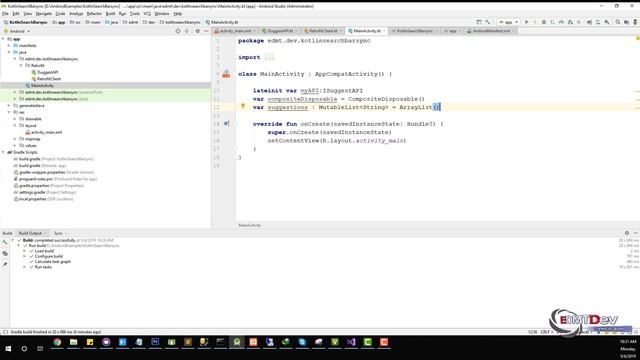Select the Sync tab in Build panel
Image resolution: width=640 pixels, height=360 pixels.
[58, 233]
